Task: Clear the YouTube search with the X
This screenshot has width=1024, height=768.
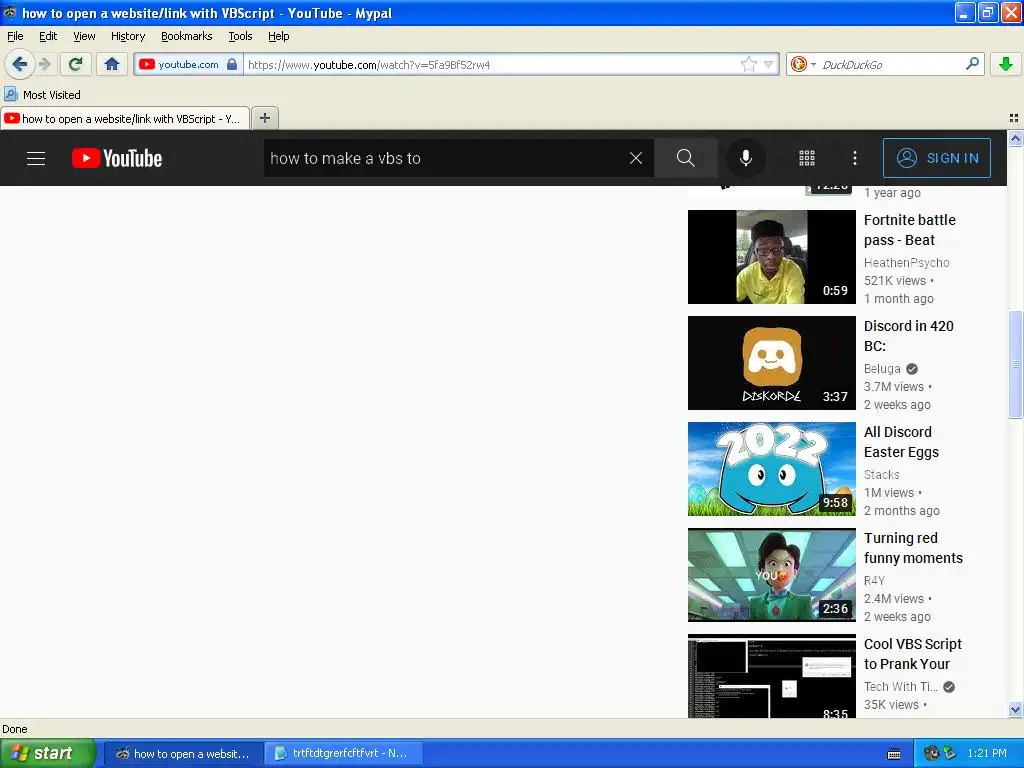Action: (635, 158)
